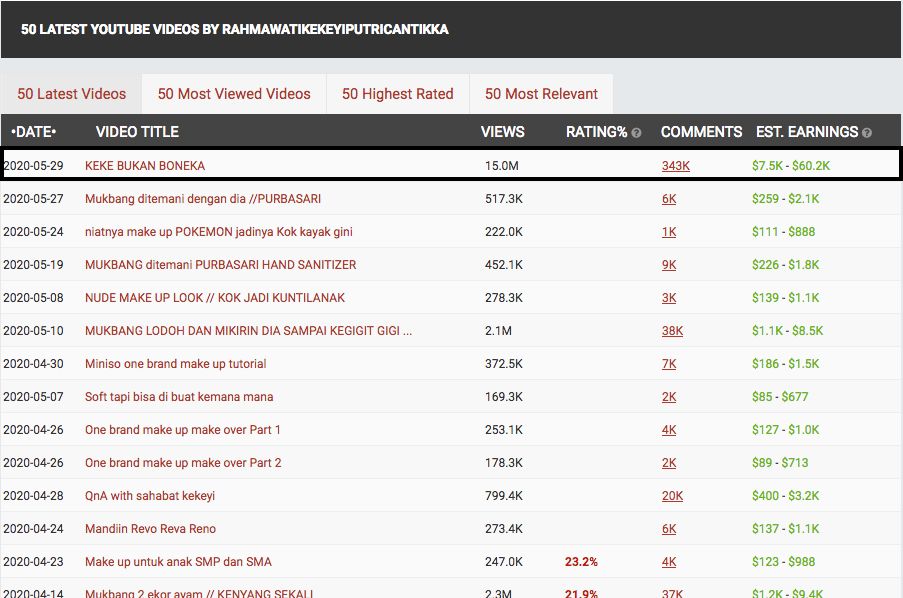Image resolution: width=903 pixels, height=598 pixels.
Task: Open the 50 Most Viewed Videos tab
Action: point(234,94)
